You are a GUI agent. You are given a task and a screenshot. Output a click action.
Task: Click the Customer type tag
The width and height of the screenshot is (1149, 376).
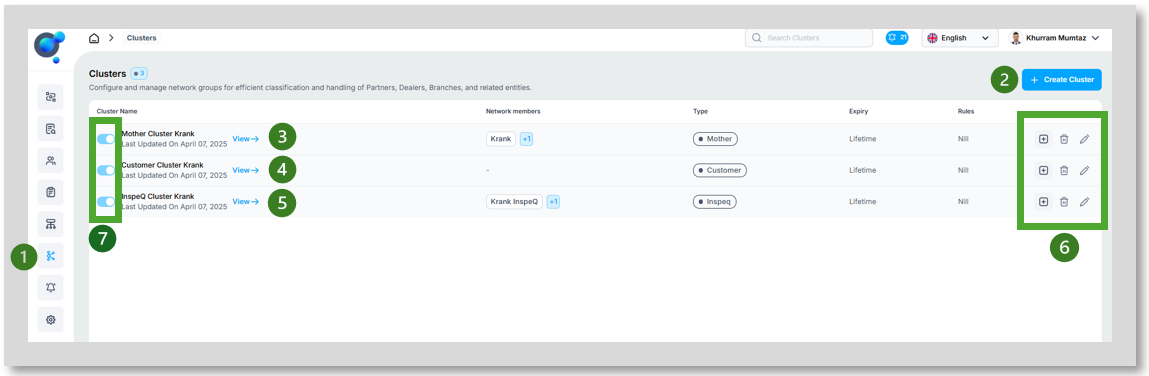tap(720, 170)
